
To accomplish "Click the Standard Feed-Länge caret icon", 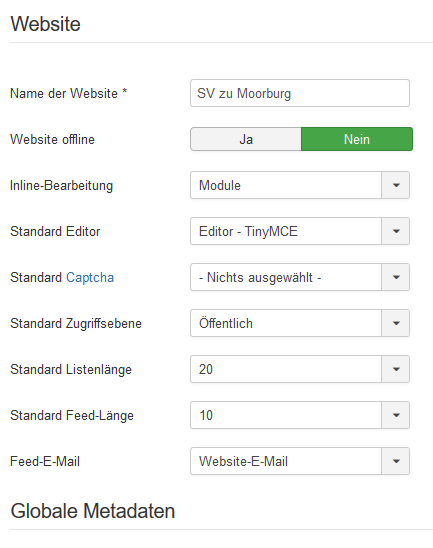I will tap(396, 416).
